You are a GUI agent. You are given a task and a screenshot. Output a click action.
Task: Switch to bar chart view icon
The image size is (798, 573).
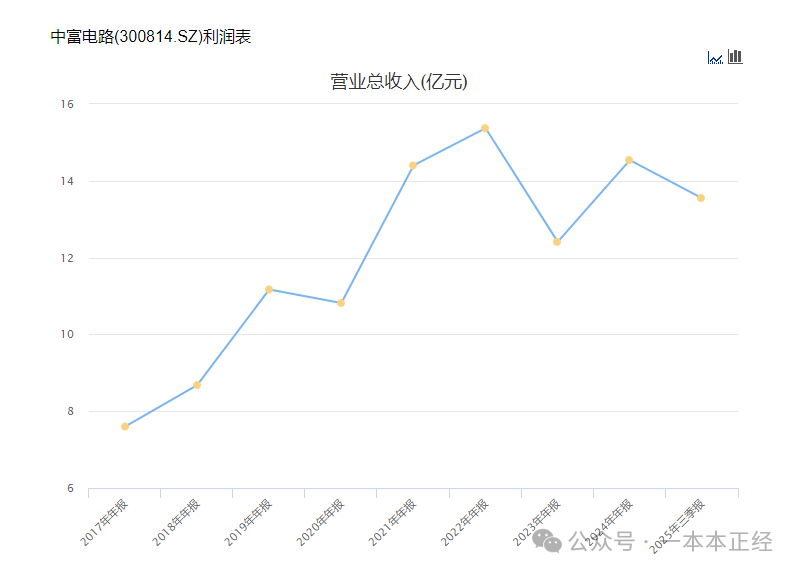(x=735, y=56)
